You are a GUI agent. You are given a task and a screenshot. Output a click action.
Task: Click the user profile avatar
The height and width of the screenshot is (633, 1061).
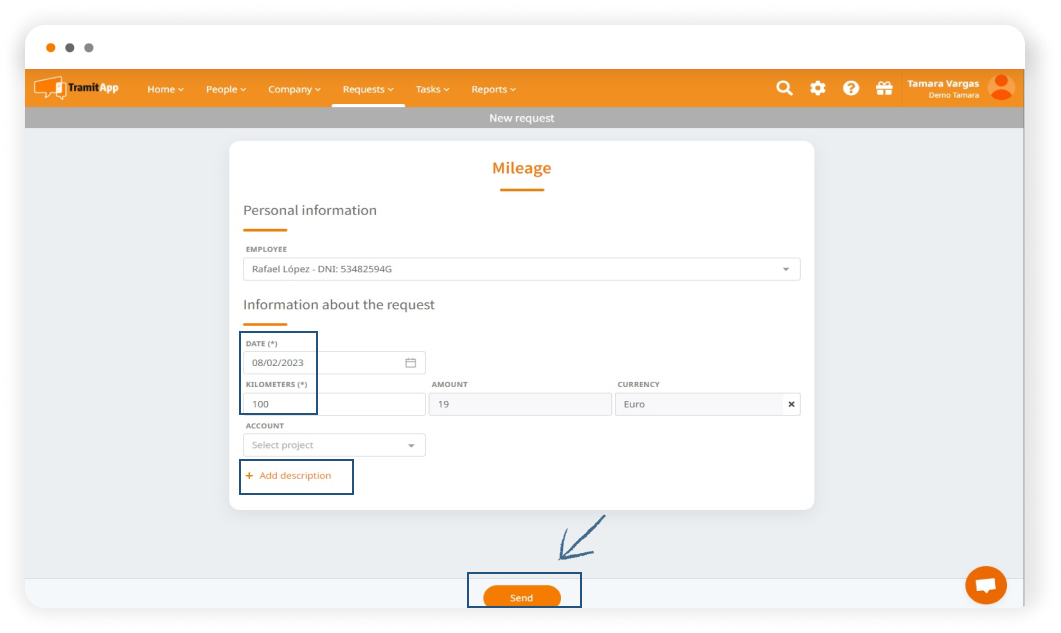pos(1000,88)
